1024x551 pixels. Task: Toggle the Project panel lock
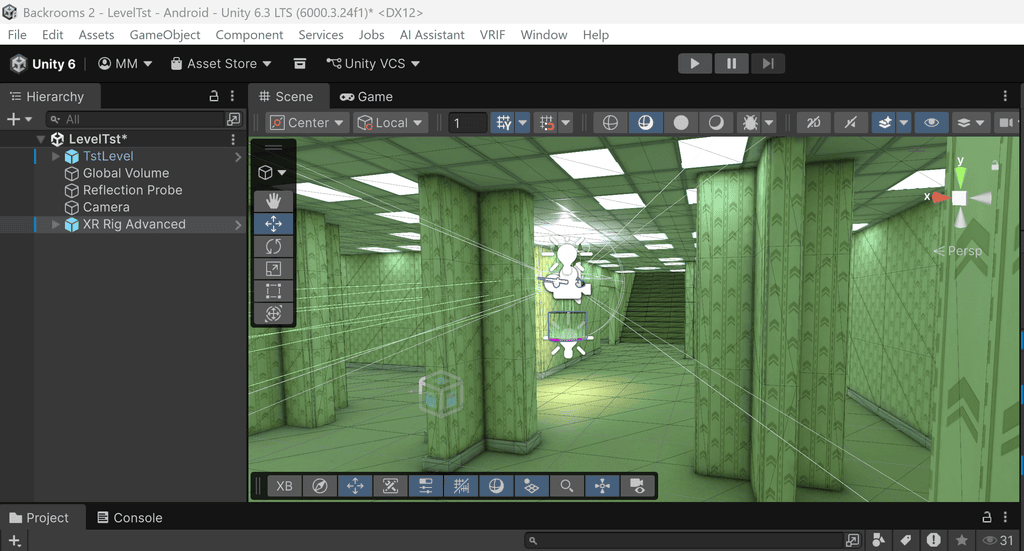[x=987, y=517]
